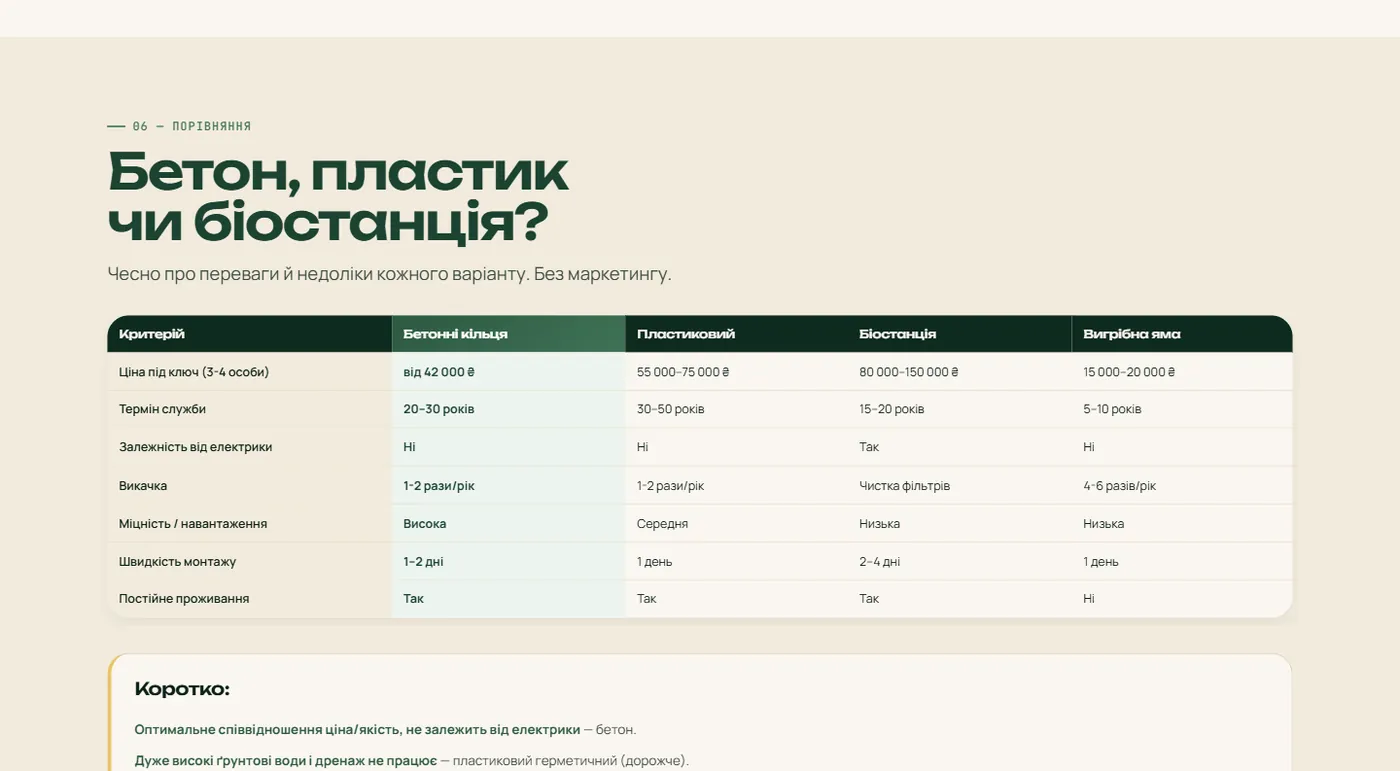
Task: Click the "Постійне проживання" row label
Action: pos(184,599)
